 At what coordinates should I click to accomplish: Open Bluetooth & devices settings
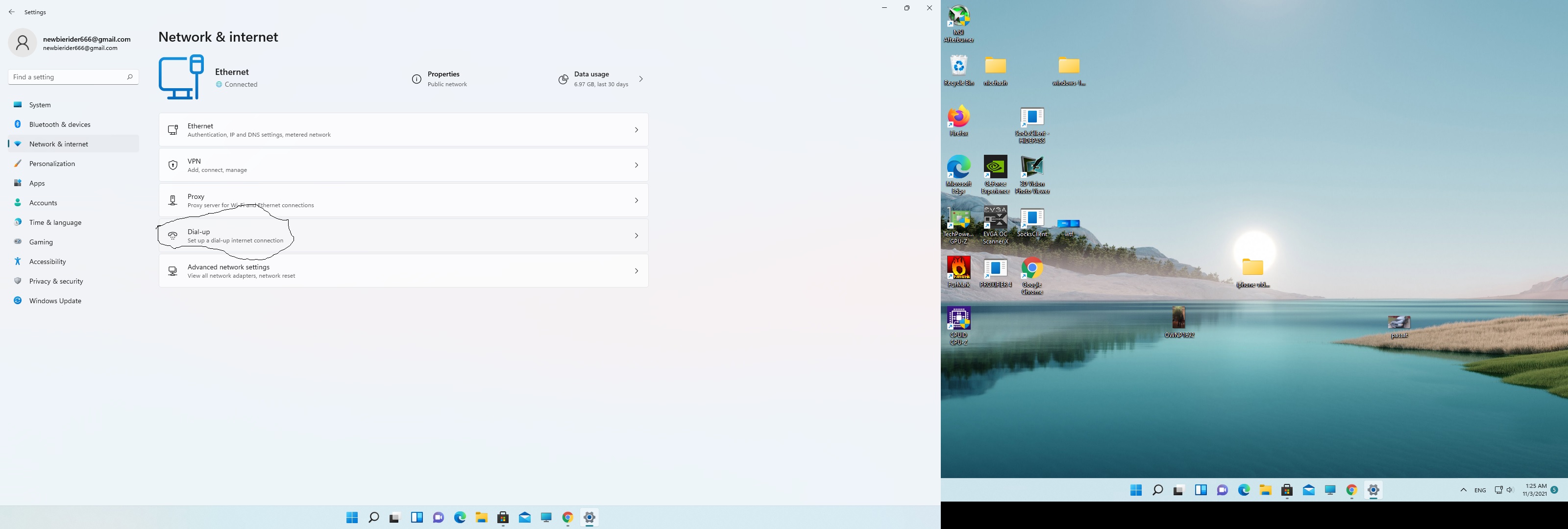(x=60, y=124)
